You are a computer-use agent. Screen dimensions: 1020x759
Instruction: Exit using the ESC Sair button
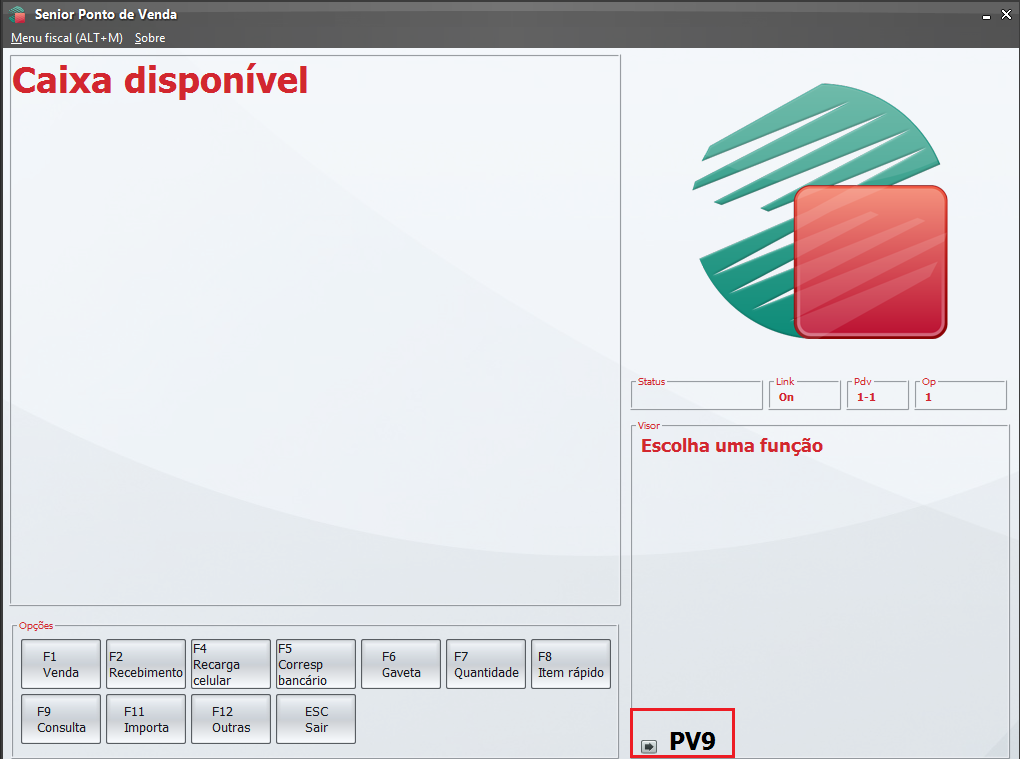pos(315,719)
